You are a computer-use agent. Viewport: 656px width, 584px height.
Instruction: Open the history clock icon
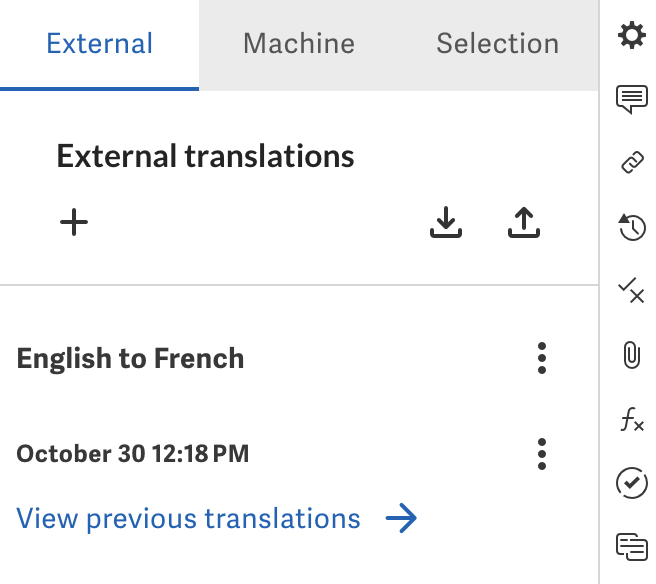631,228
